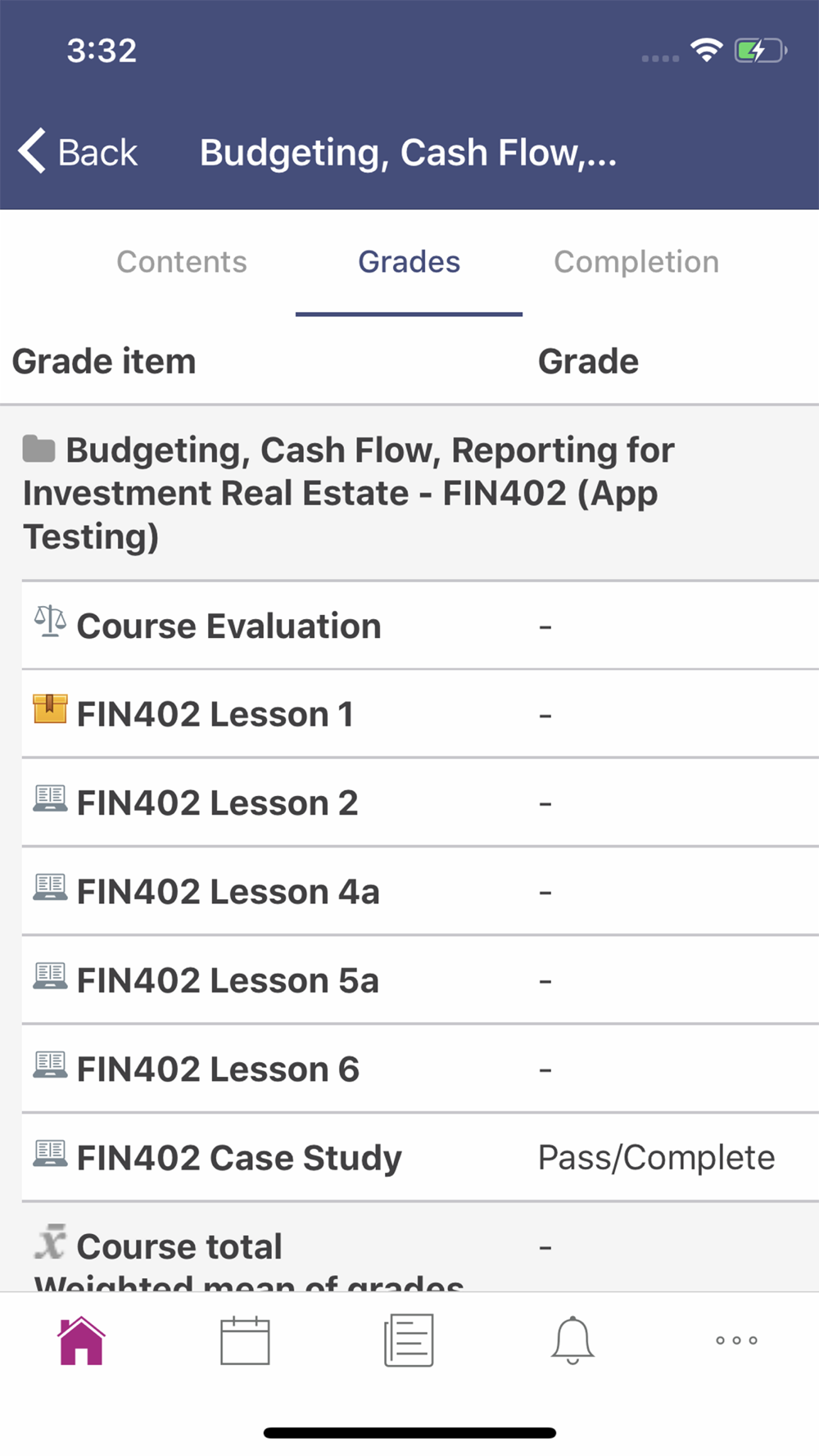Open the news pages icon in bottom bar

click(x=409, y=1341)
